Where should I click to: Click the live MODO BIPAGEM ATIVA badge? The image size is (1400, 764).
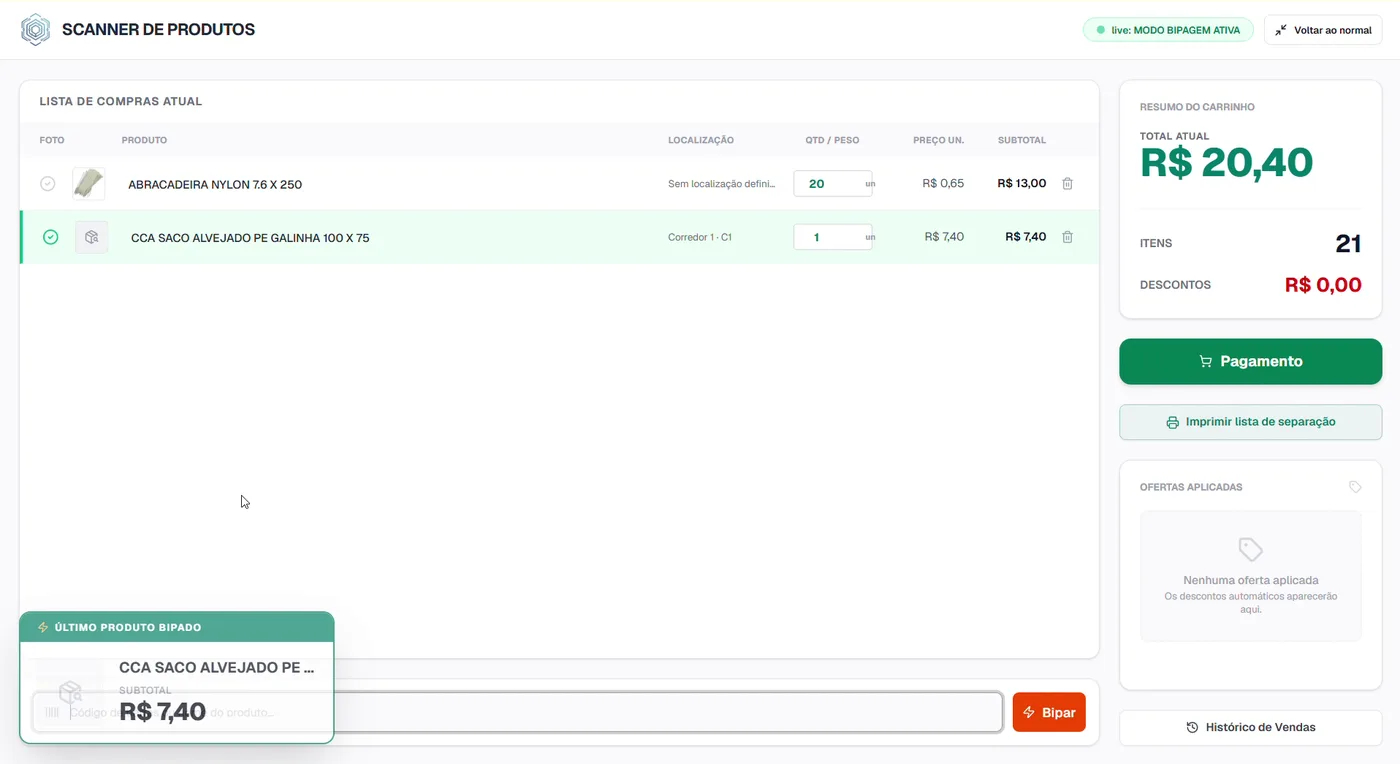click(x=1168, y=30)
